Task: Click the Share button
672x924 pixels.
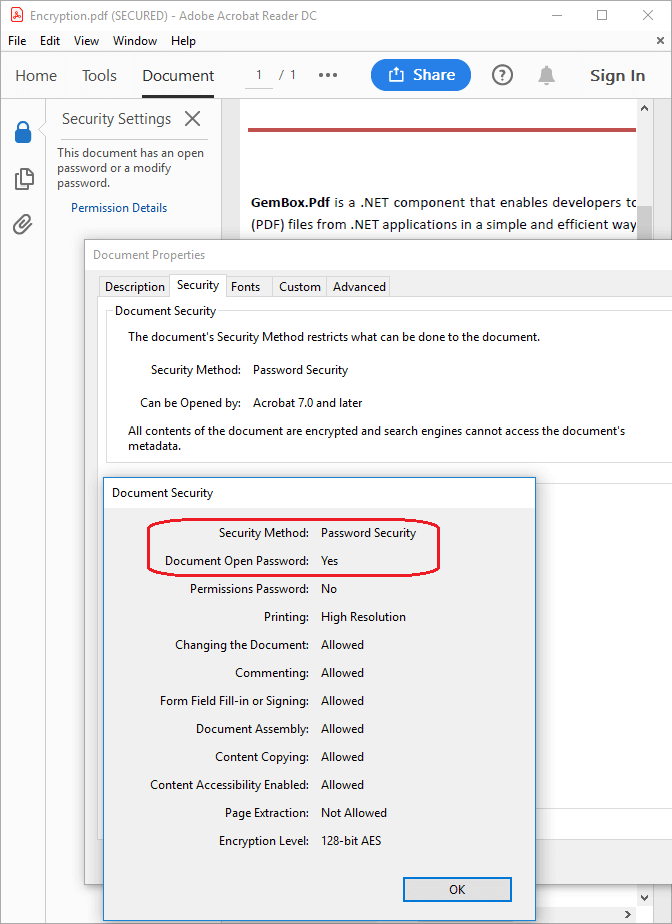Action: click(421, 75)
